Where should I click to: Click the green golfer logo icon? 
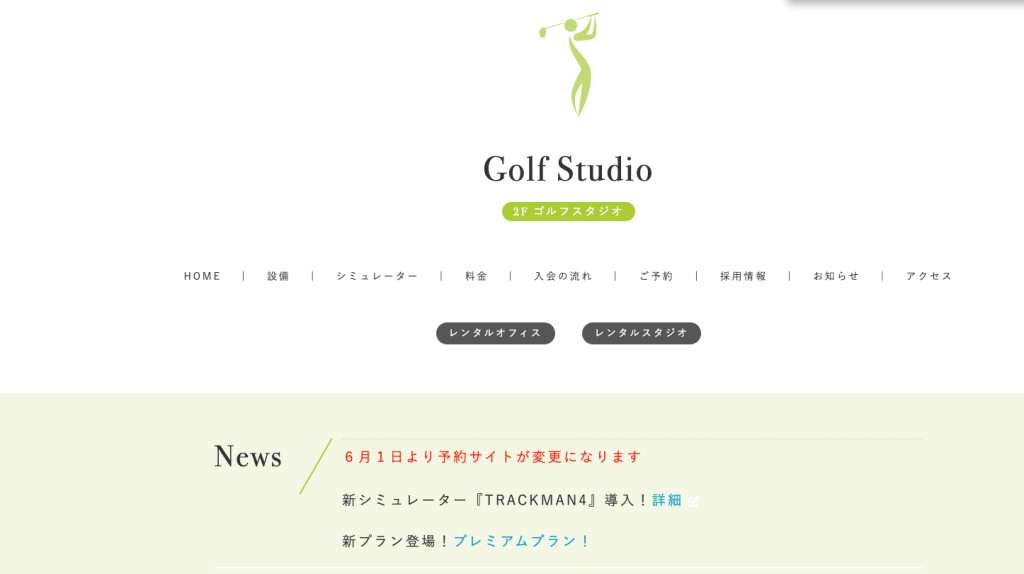coord(571,63)
